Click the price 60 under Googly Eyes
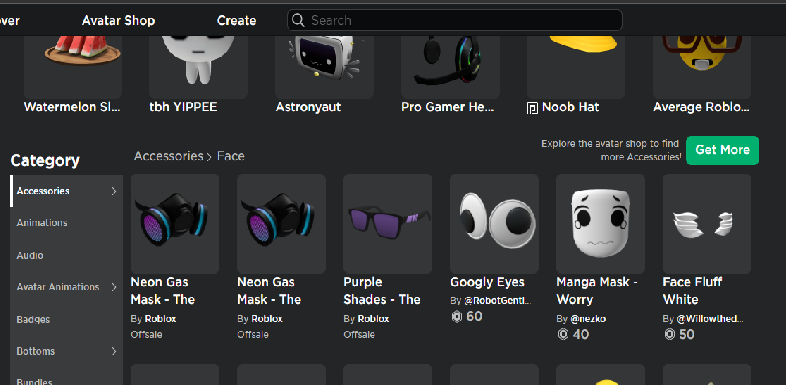The image size is (786, 385). click(x=474, y=316)
